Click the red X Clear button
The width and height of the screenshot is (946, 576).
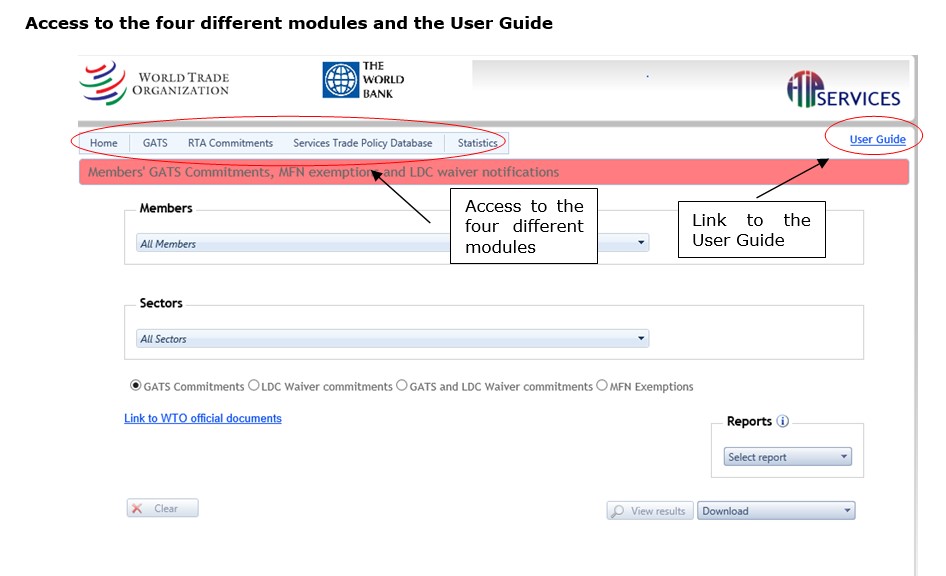coord(162,508)
